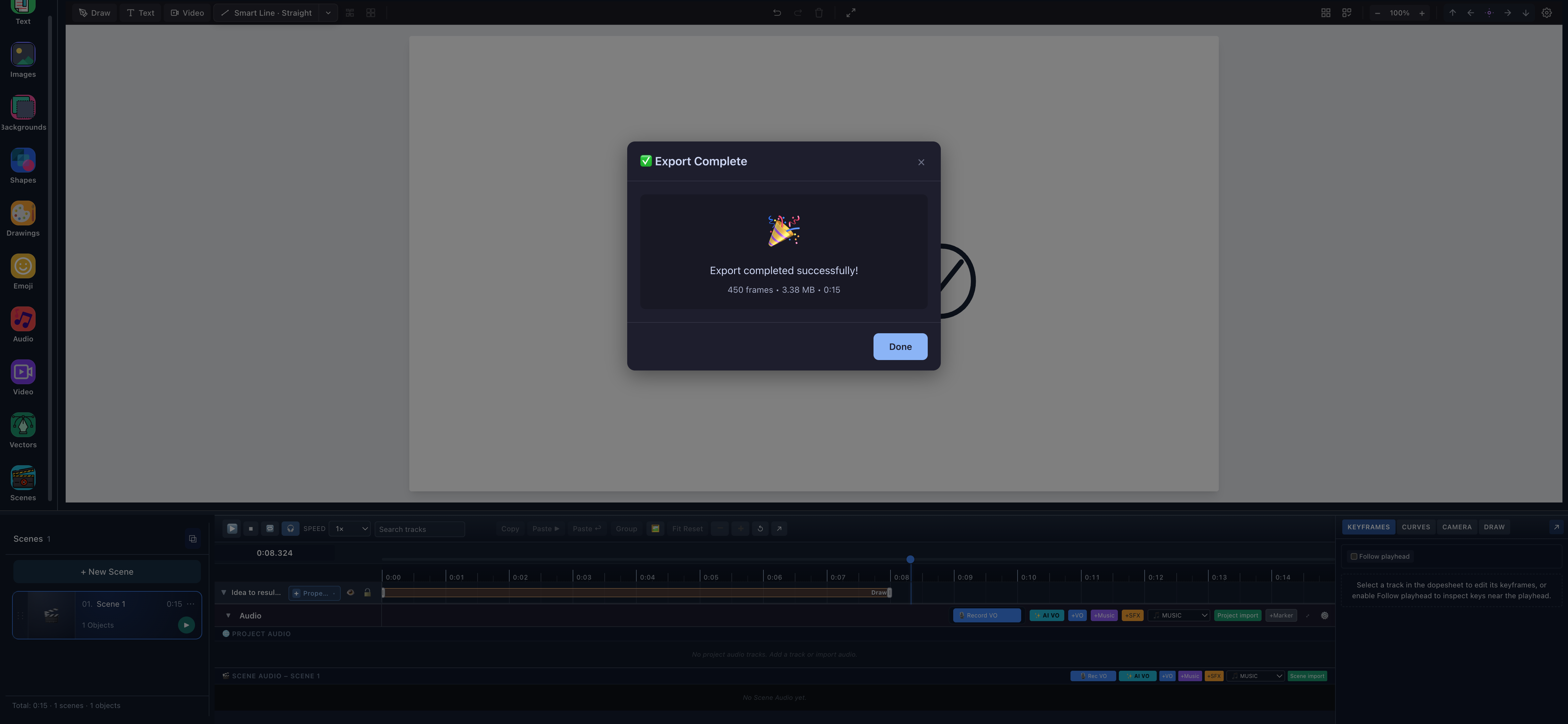Toggle the lock on Idea to result track

(367, 592)
